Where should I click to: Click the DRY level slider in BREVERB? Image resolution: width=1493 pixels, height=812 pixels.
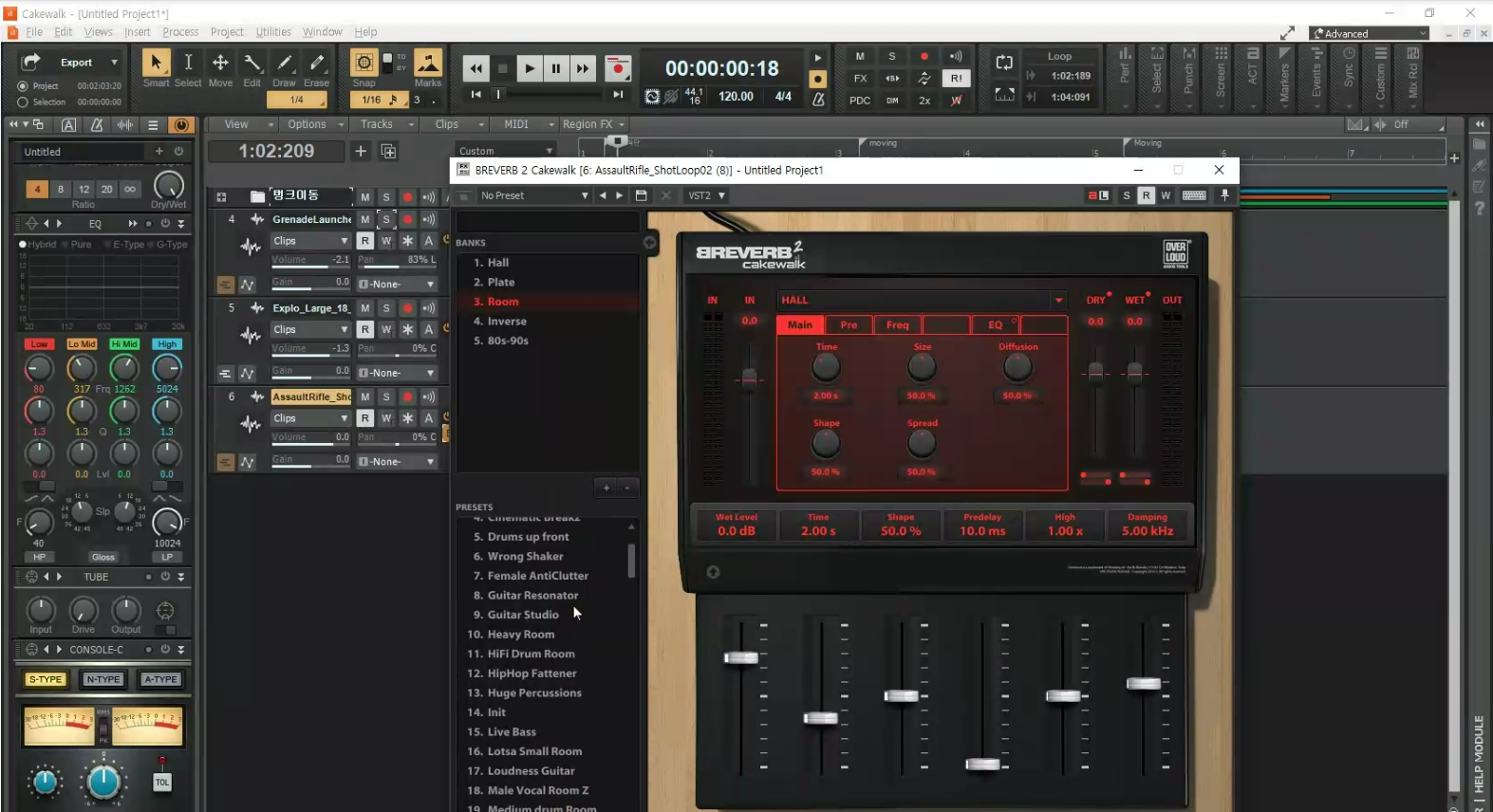1096,372
